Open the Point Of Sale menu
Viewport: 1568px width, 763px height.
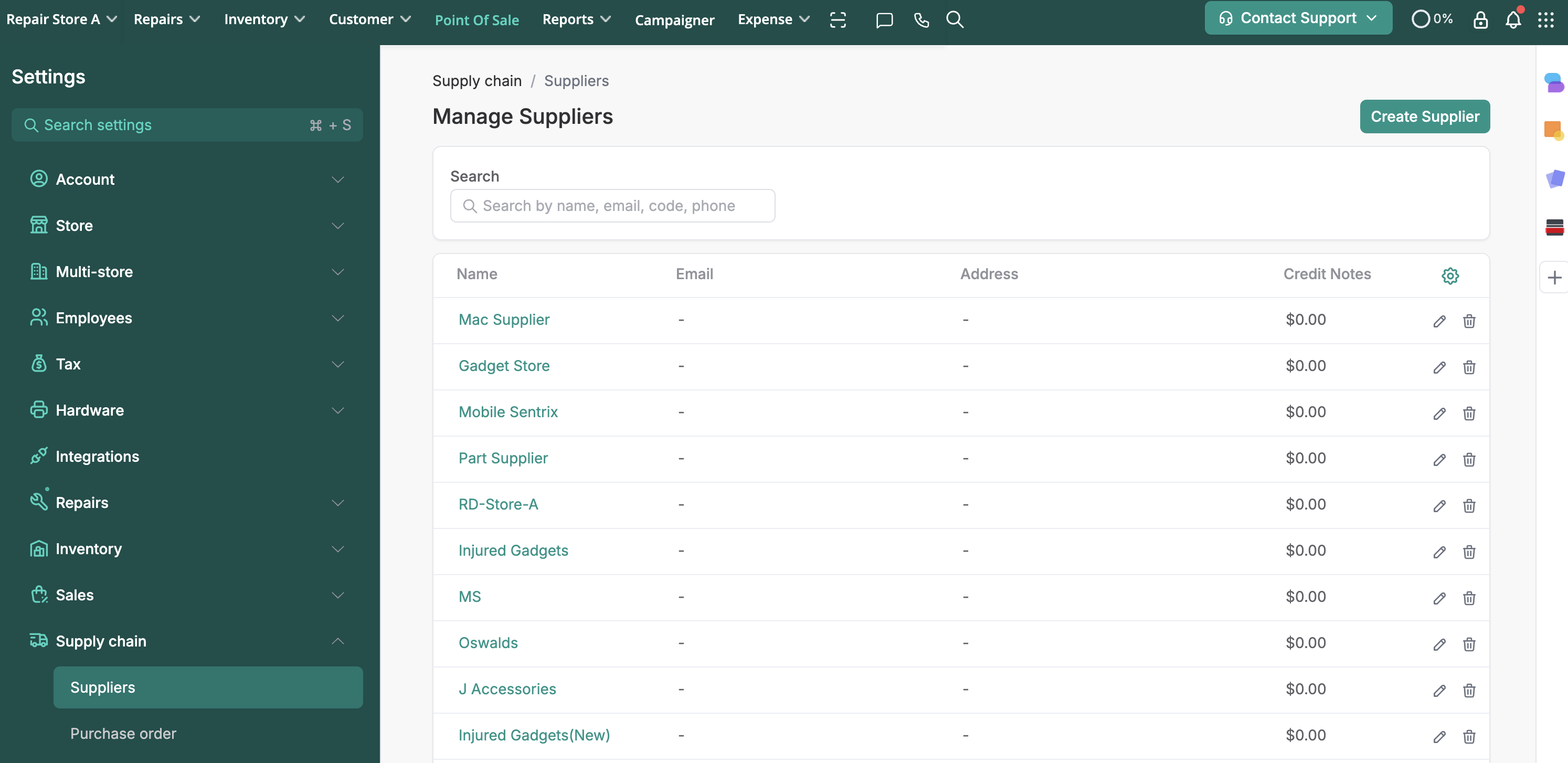click(x=476, y=20)
